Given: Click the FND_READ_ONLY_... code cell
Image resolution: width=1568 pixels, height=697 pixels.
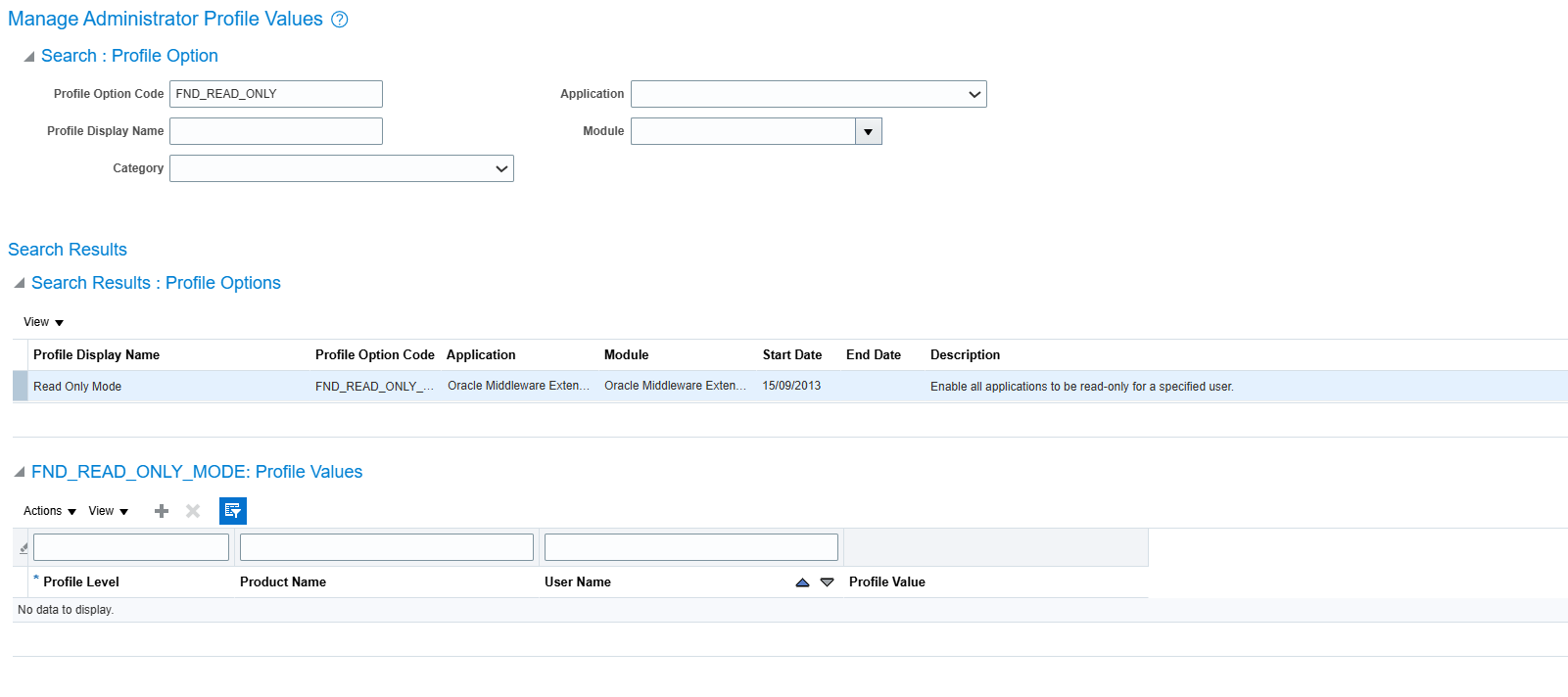Looking at the screenshot, I should 374,387.
